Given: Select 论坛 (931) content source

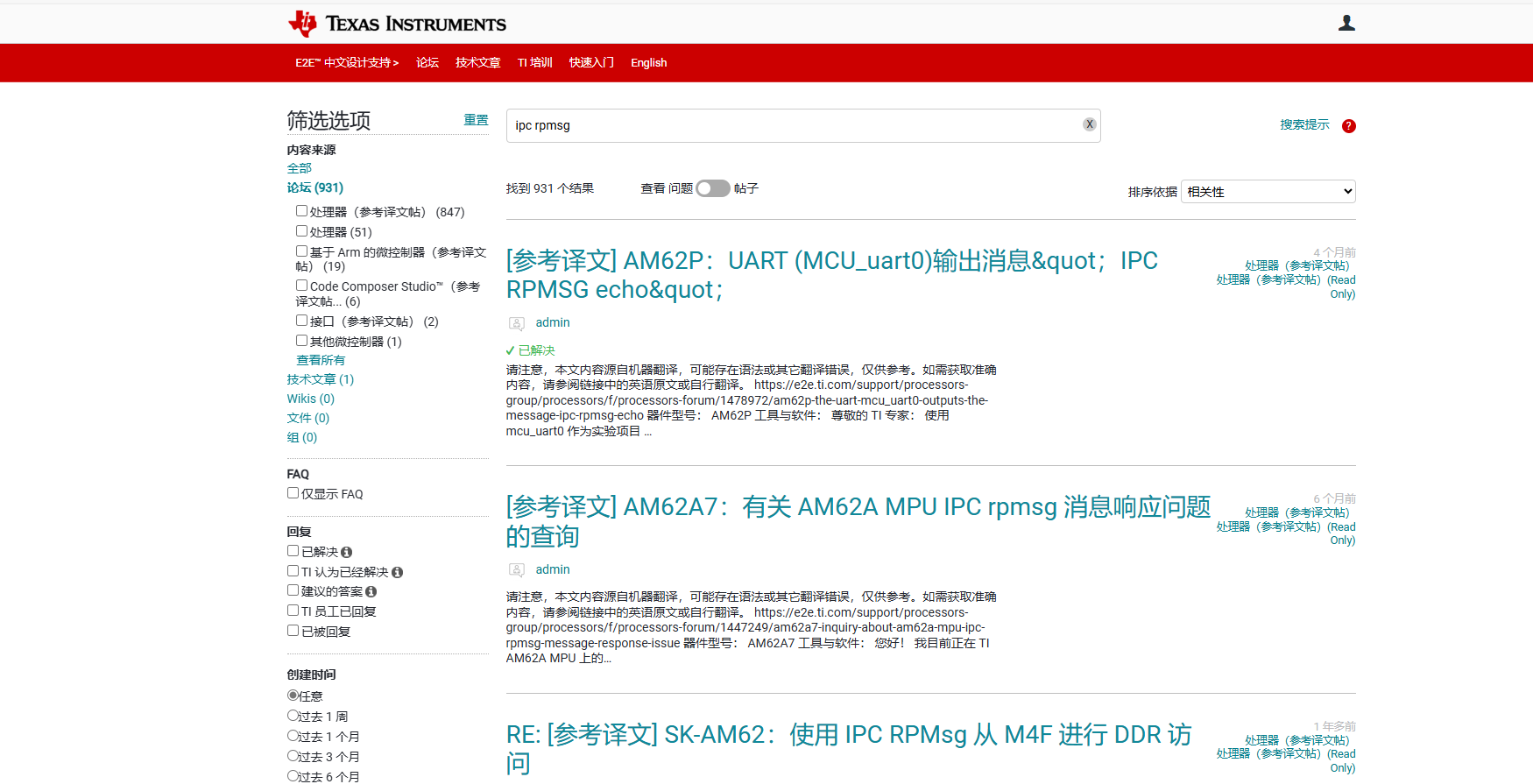Looking at the screenshot, I should [x=315, y=187].
